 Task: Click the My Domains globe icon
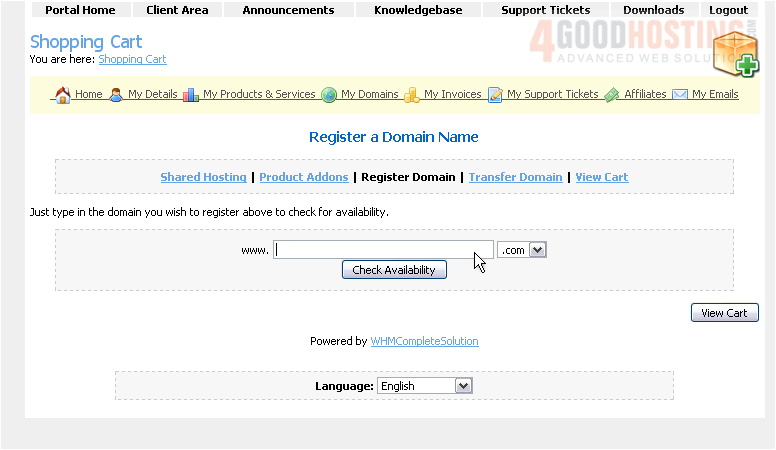tap(329, 95)
